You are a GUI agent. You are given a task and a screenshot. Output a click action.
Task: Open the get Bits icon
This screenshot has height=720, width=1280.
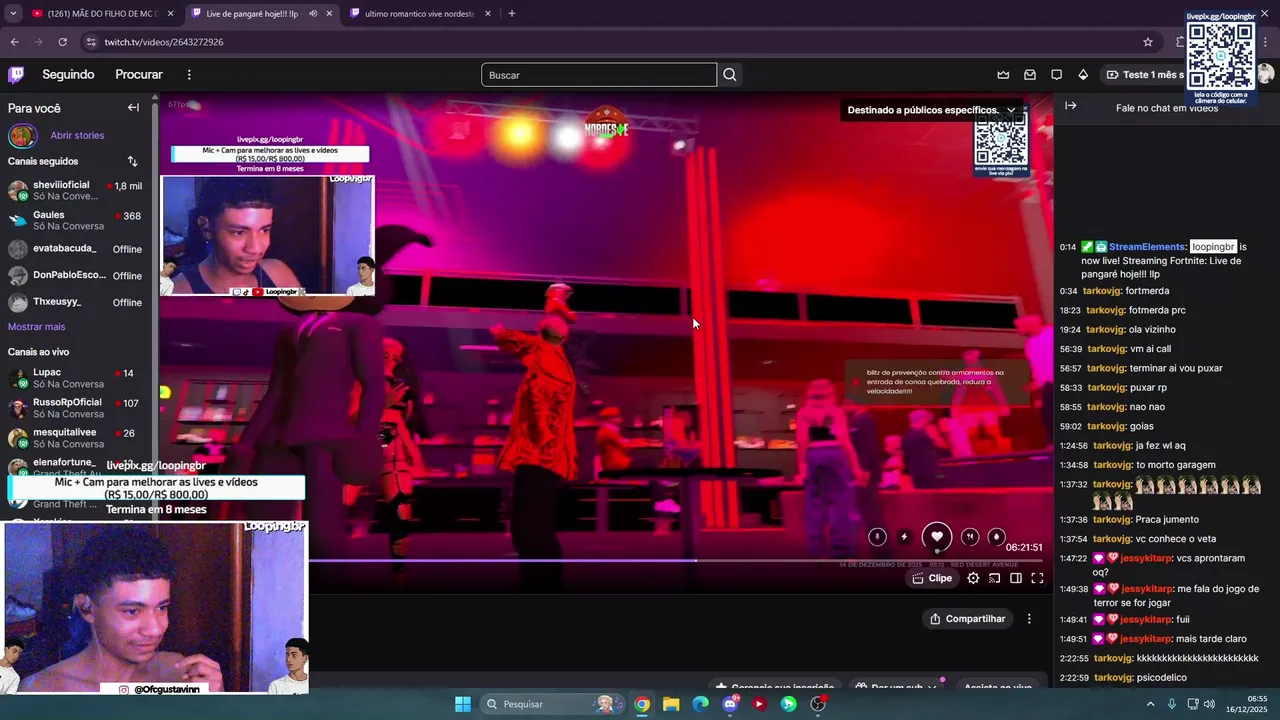[x=1083, y=75]
